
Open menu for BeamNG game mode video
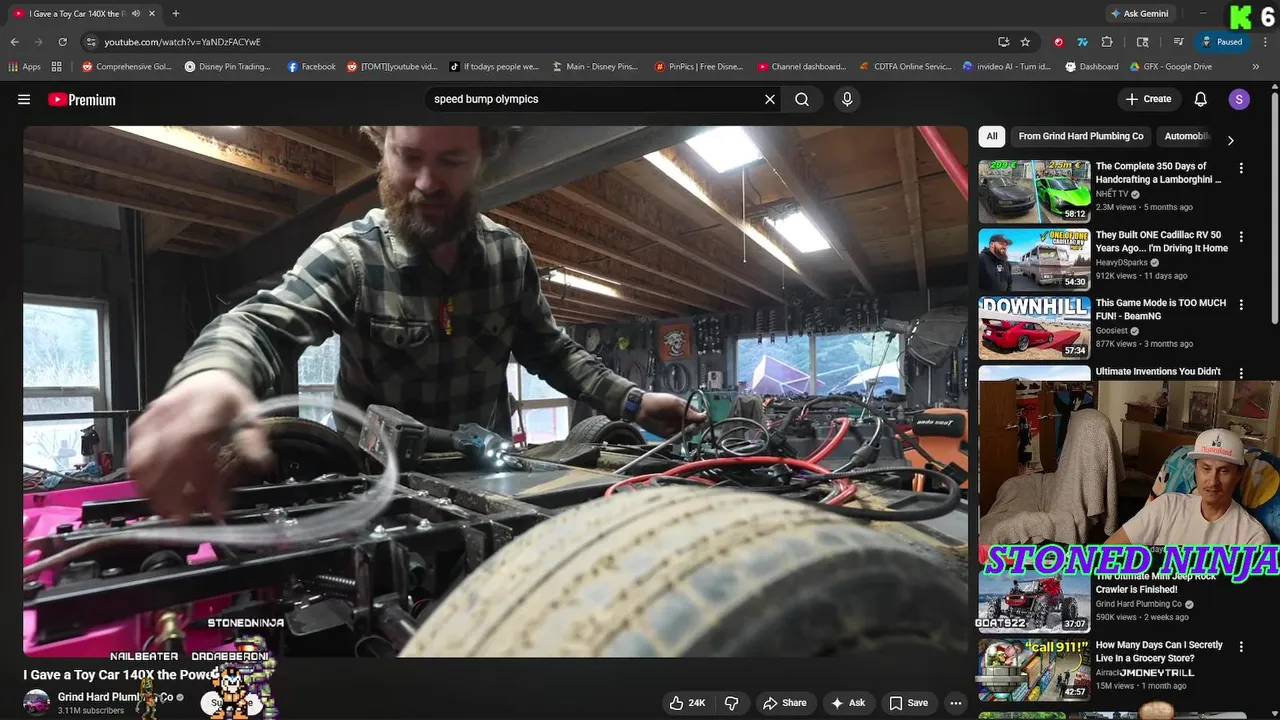coord(1241,305)
